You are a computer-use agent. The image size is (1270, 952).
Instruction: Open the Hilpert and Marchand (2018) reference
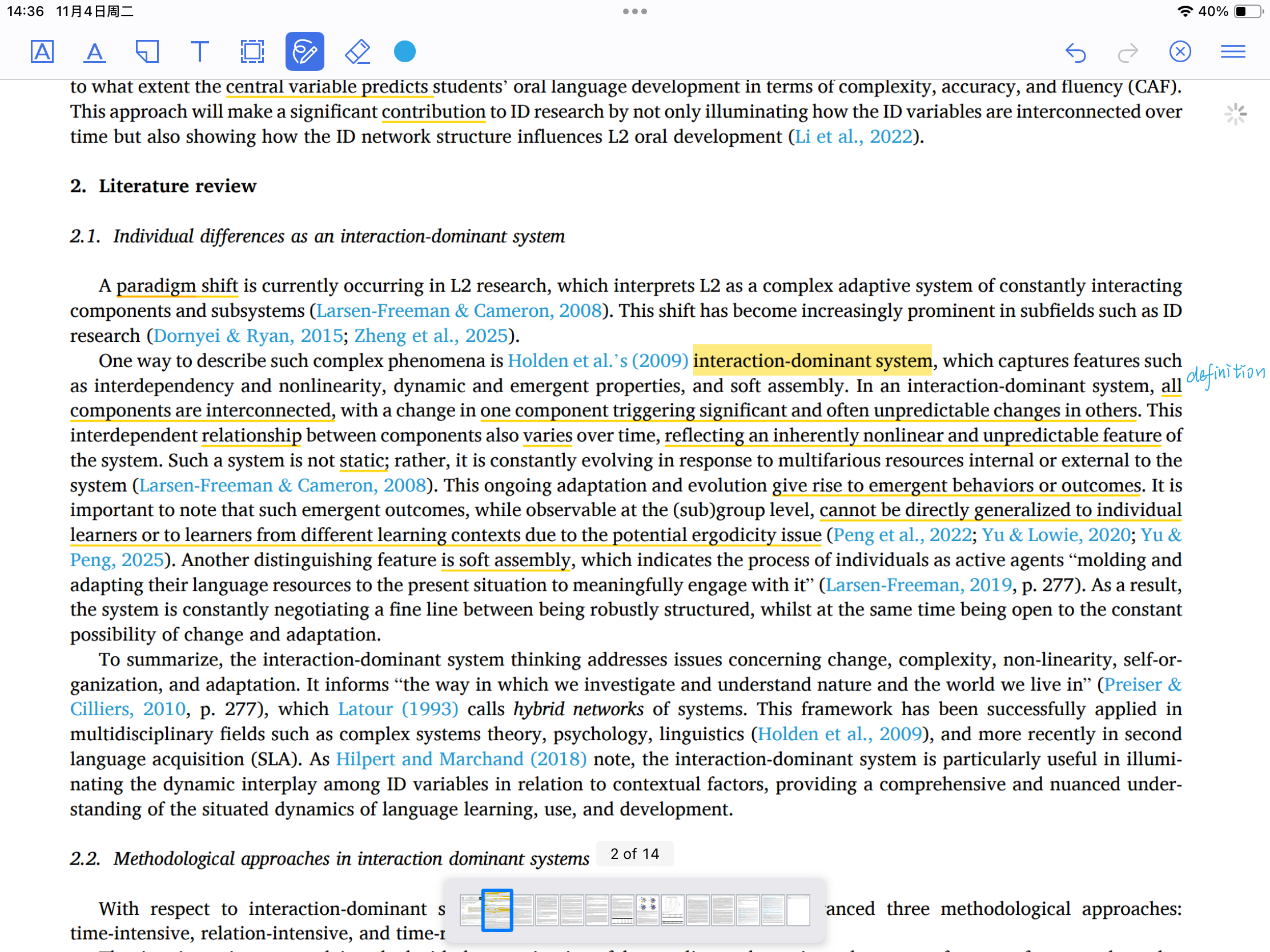coord(461,759)
